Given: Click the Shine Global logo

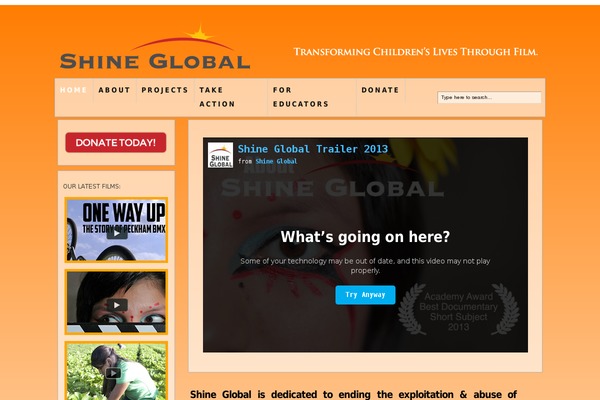Looking at the screenshot, I should (155, 47).
